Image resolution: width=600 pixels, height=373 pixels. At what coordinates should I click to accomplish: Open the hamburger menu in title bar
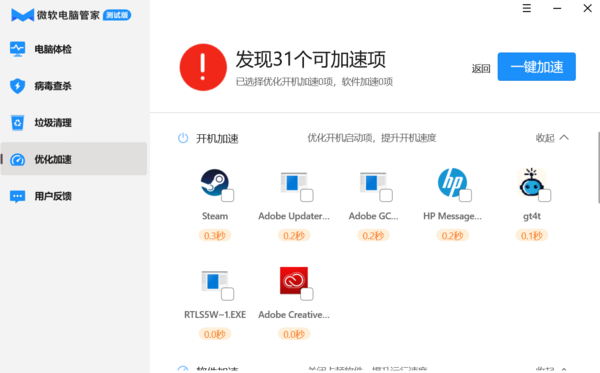click(527, 8)
